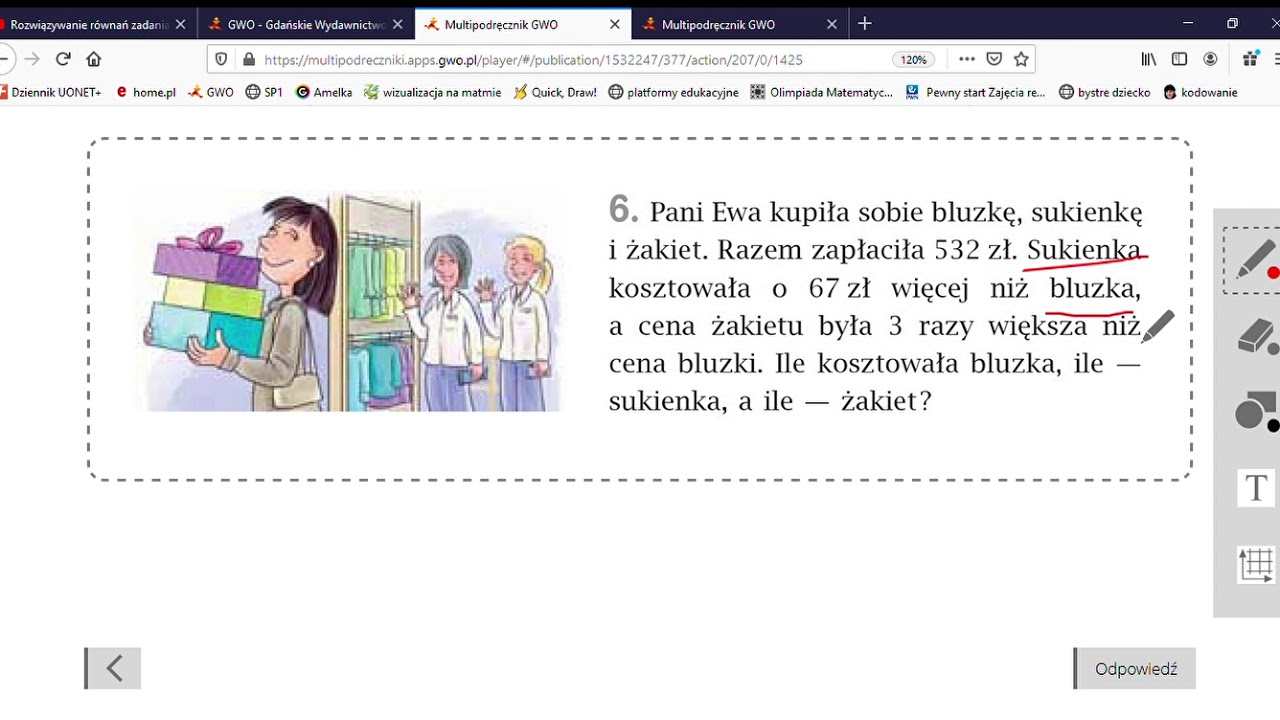Show the Odpowiedź answer

click(x=1135, y=669)
